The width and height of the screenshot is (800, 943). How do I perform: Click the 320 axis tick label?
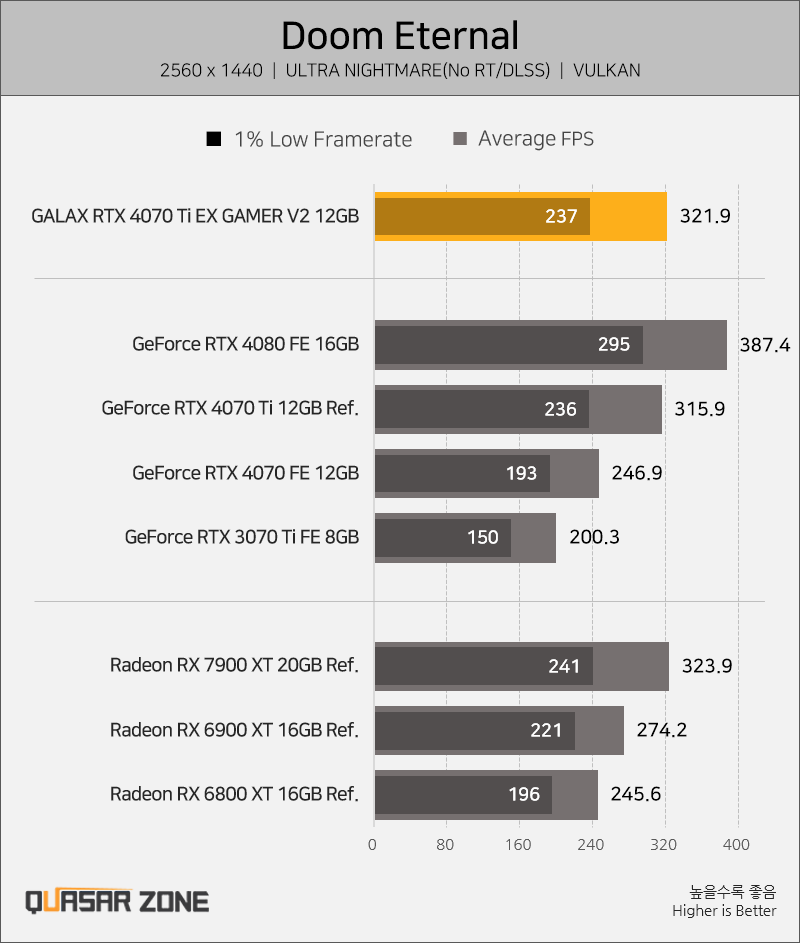point(663,845)
